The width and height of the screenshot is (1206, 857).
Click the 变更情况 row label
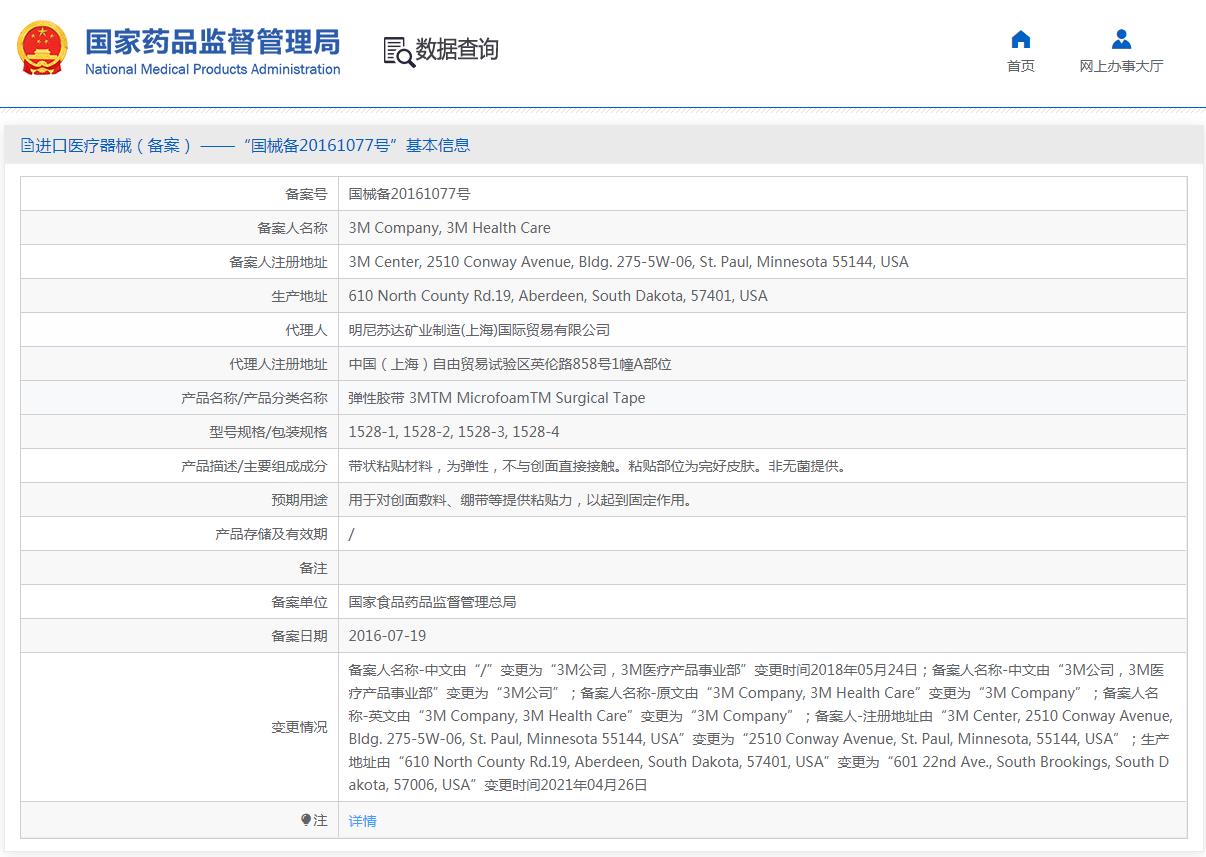pos(299,727)
